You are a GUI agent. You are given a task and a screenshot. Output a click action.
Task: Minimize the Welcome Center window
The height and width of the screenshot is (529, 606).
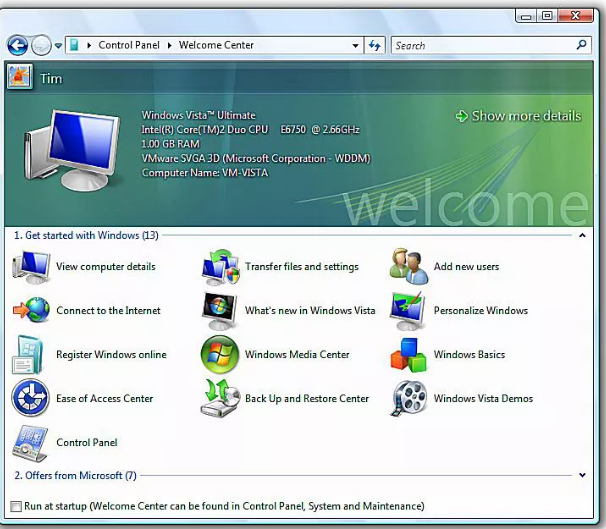click(526, 16)
